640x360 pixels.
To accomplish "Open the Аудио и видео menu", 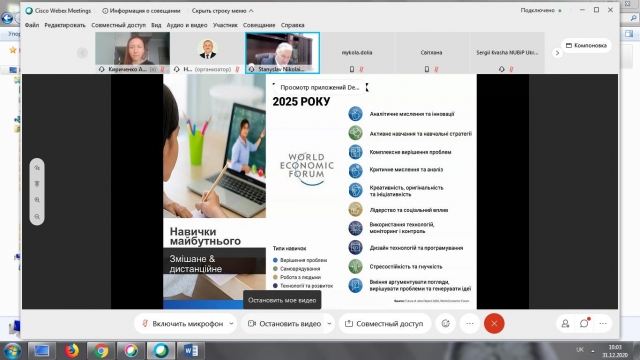I will pyautogui.click(x=187, y=25).
